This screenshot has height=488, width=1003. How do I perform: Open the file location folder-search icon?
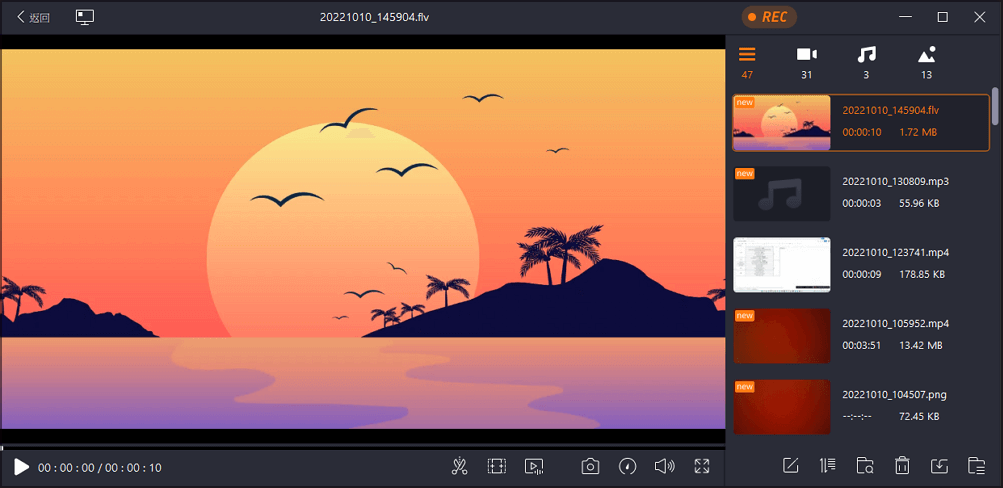click(x=865, y=466)
